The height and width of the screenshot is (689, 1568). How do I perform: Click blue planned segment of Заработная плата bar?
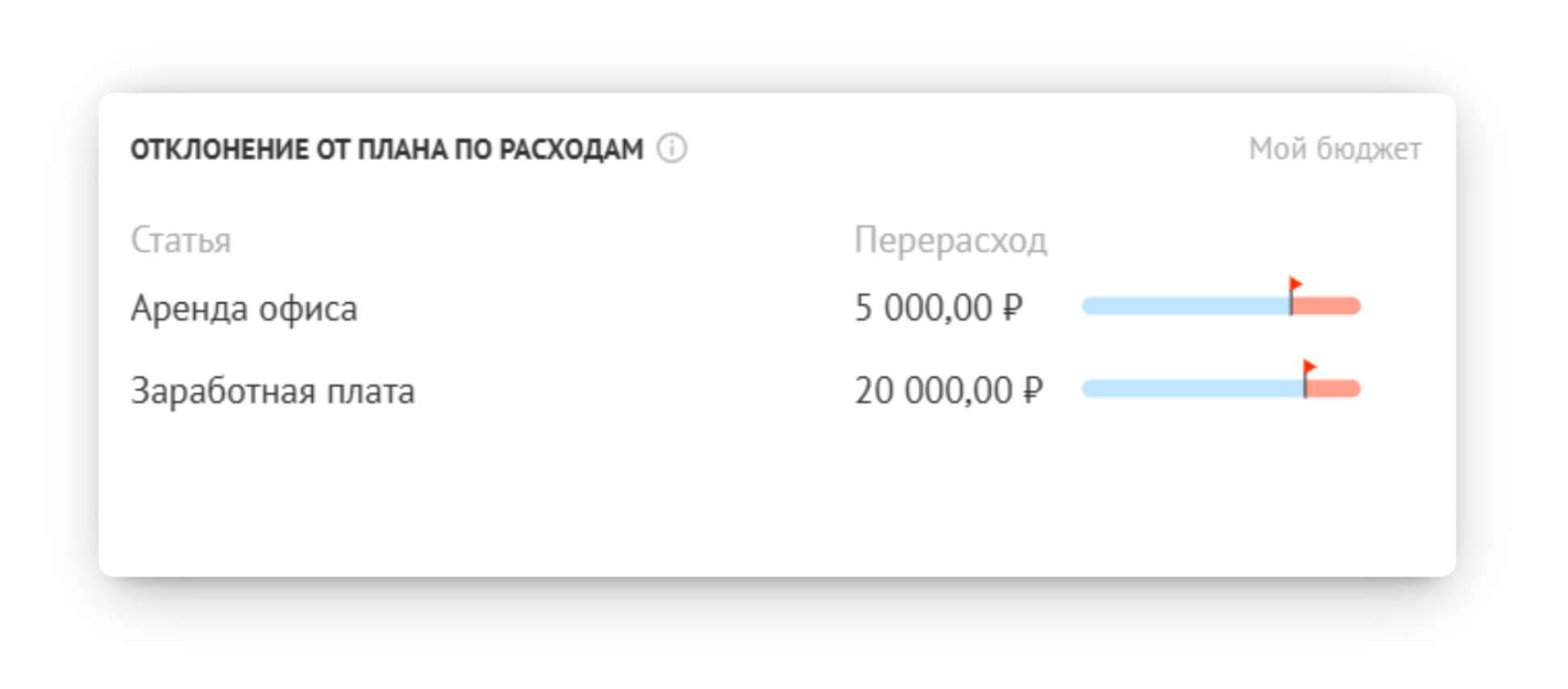pos(1193,390)
